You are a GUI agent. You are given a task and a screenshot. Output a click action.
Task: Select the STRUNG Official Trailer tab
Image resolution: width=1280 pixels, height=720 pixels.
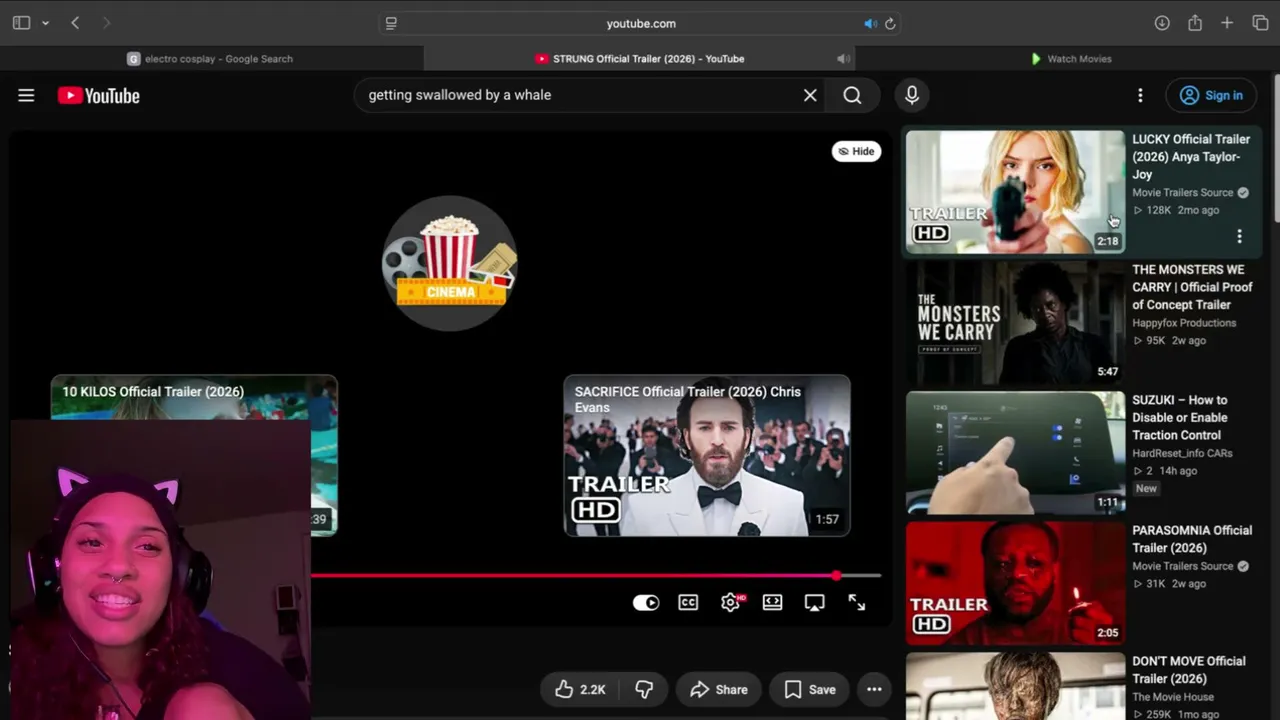(640, 59)
